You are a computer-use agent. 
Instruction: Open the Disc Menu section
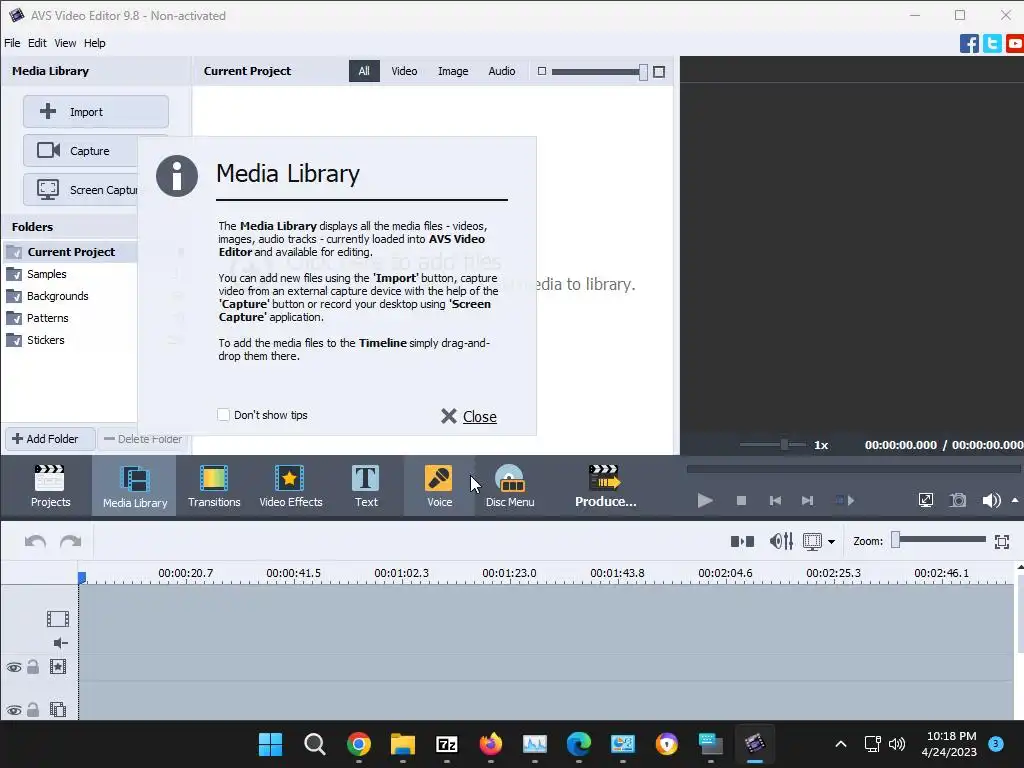click(x=510, y=486)
